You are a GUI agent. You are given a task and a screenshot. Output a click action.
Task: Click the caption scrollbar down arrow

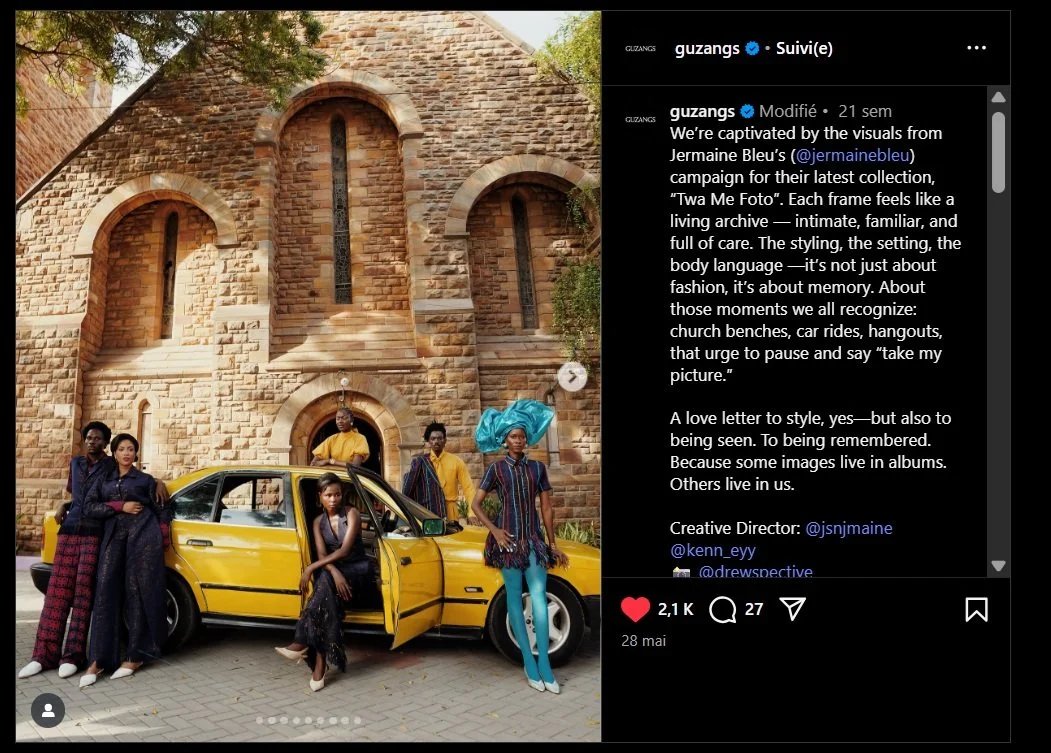tap(998, 566)
